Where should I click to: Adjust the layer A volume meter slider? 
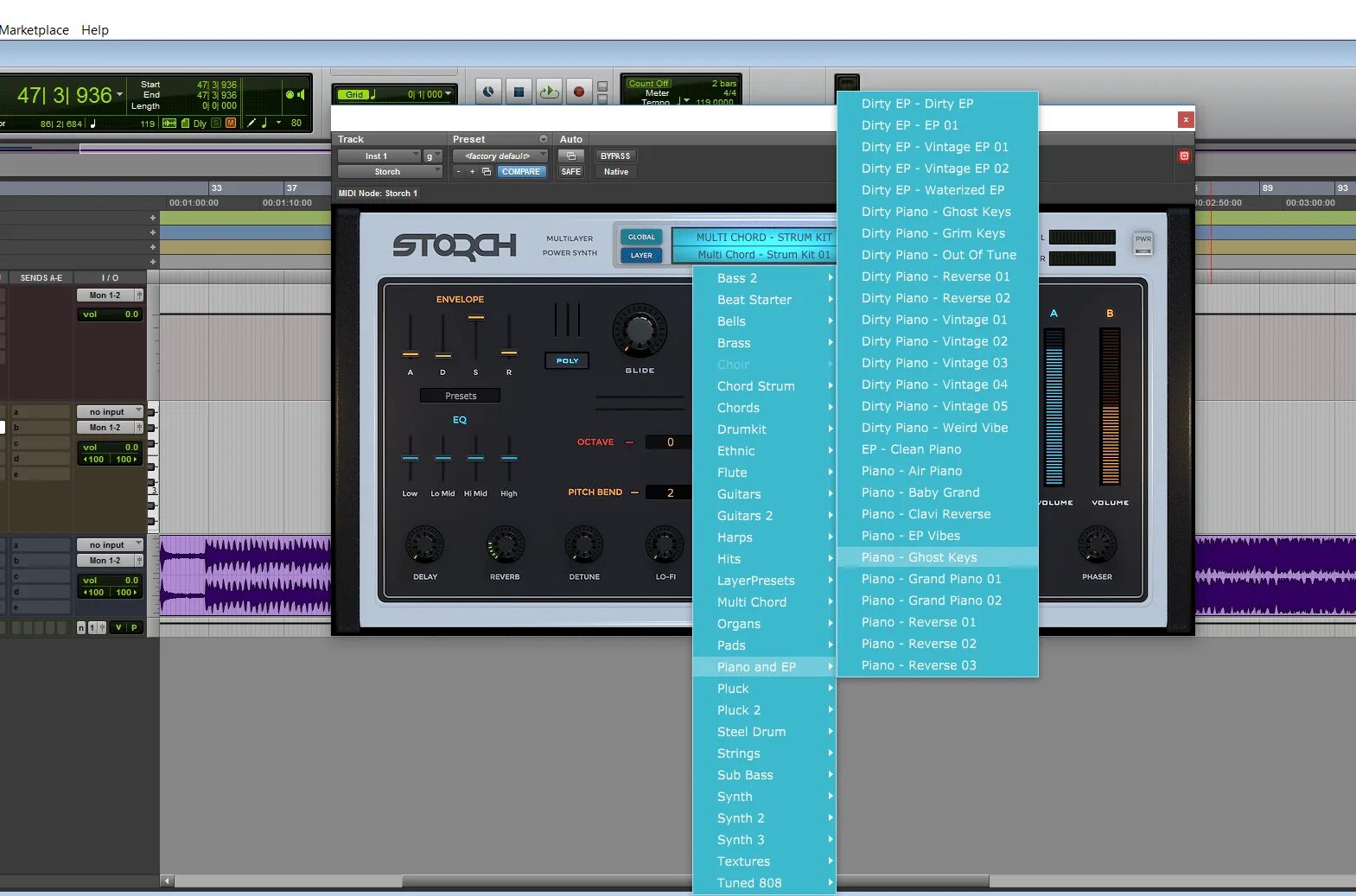click(x=1054, y=406)
